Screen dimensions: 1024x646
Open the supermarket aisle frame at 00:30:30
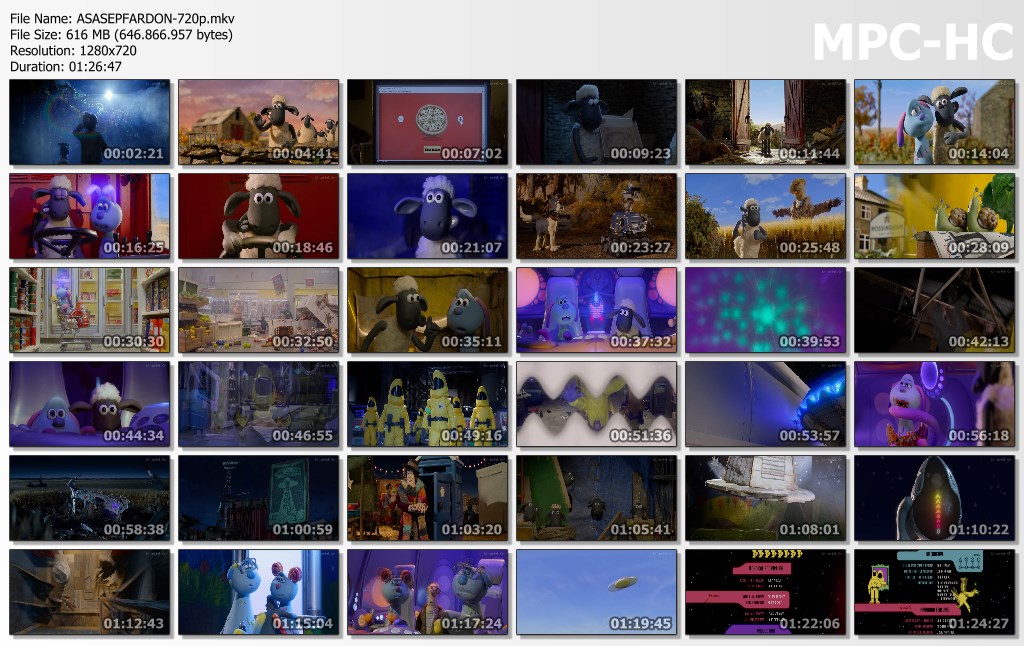(x=89, y=310)
